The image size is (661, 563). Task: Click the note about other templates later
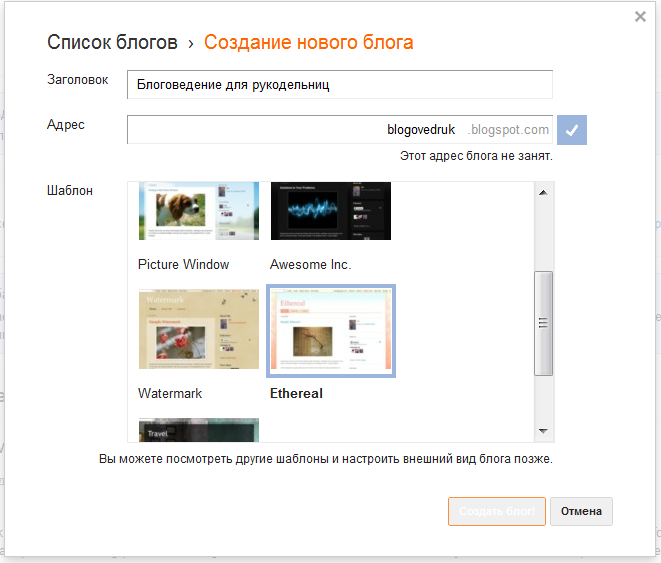click(325, 459)
